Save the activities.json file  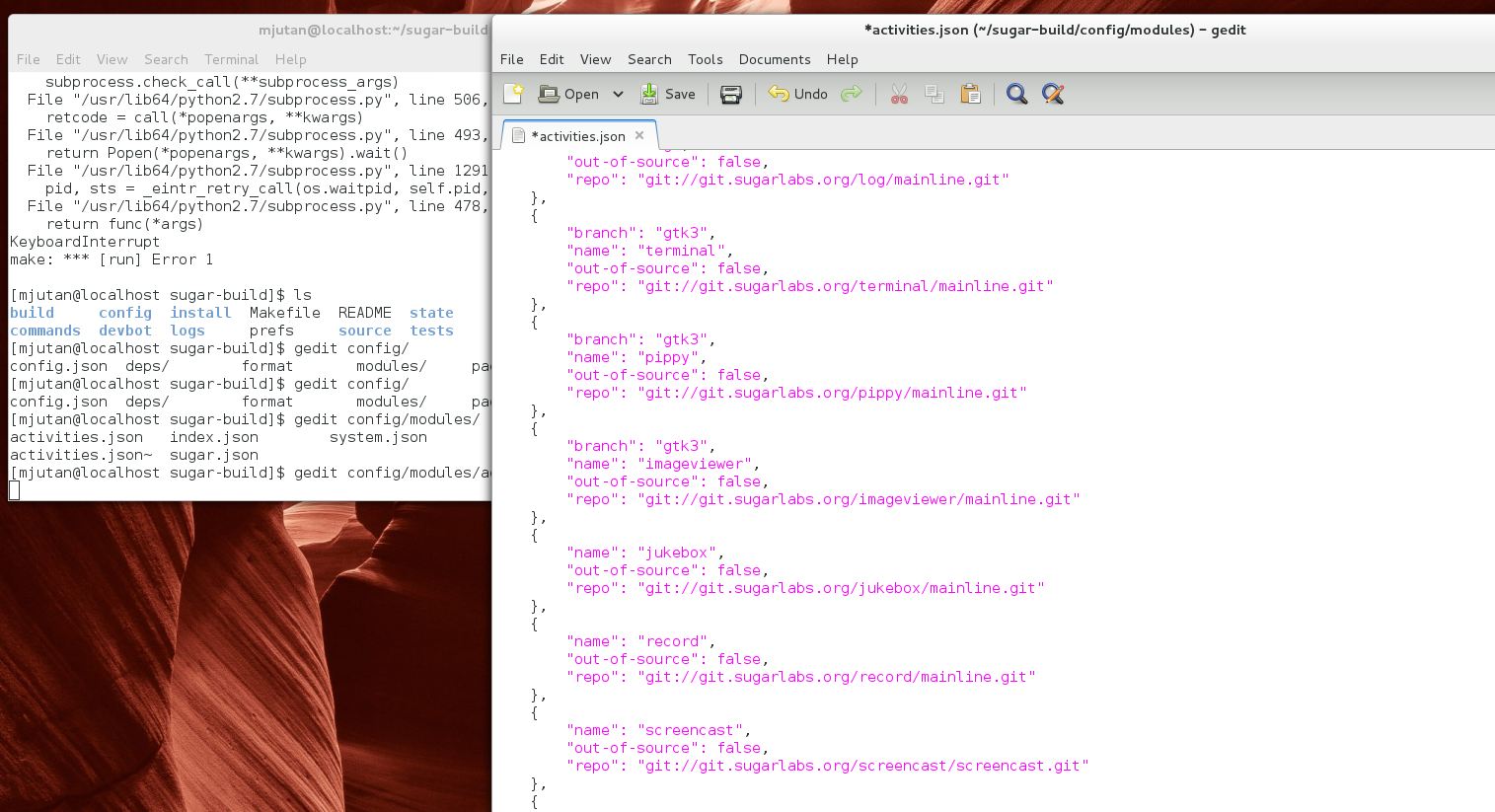(x=668, y=94)
